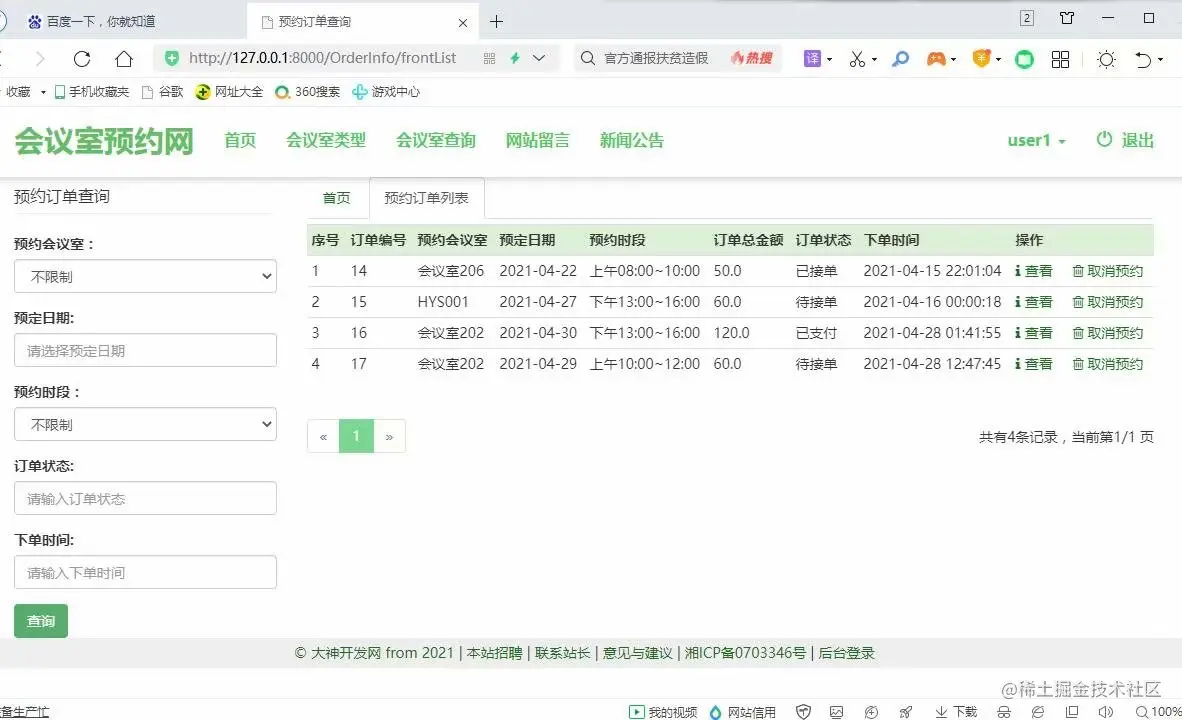Open the game controller icon

[x=935, y=59]
